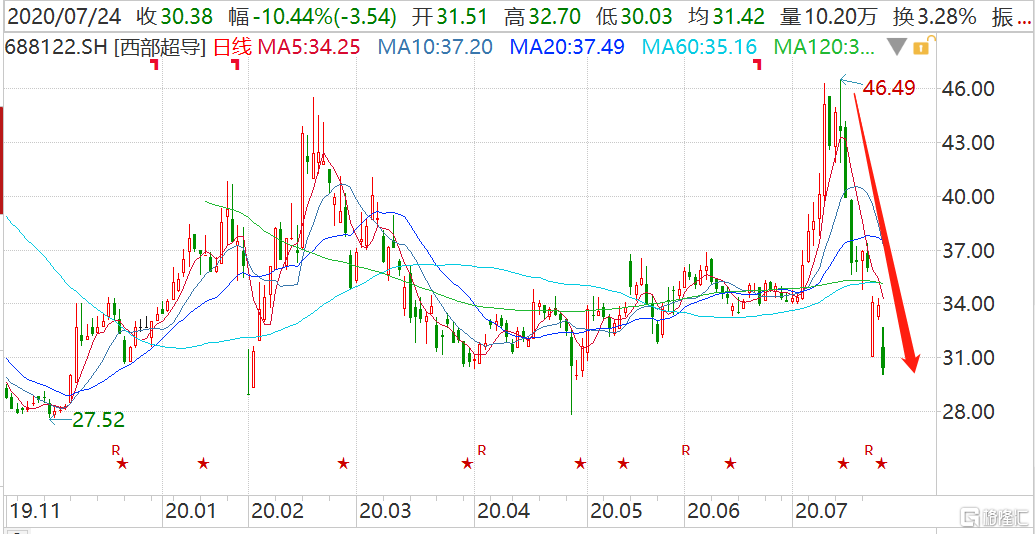Select the MA5:34.25 indicator label
This screenshot has height=534, width=1035.
[x=308, y=47]
